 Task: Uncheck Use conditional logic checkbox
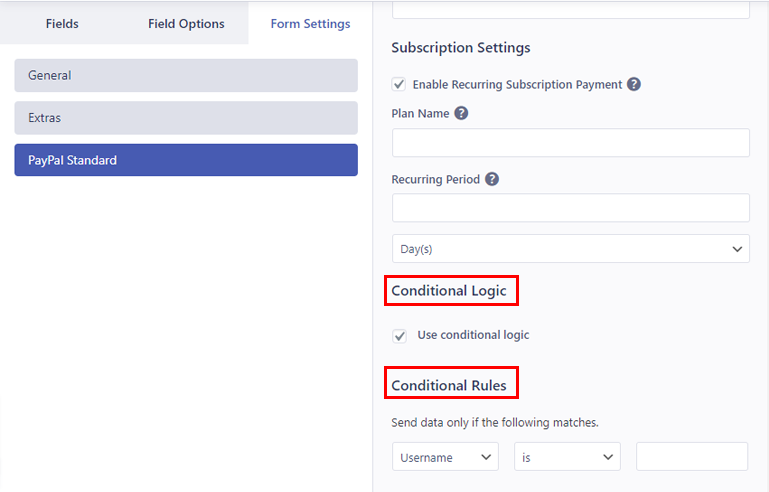[x=400, y=336]
